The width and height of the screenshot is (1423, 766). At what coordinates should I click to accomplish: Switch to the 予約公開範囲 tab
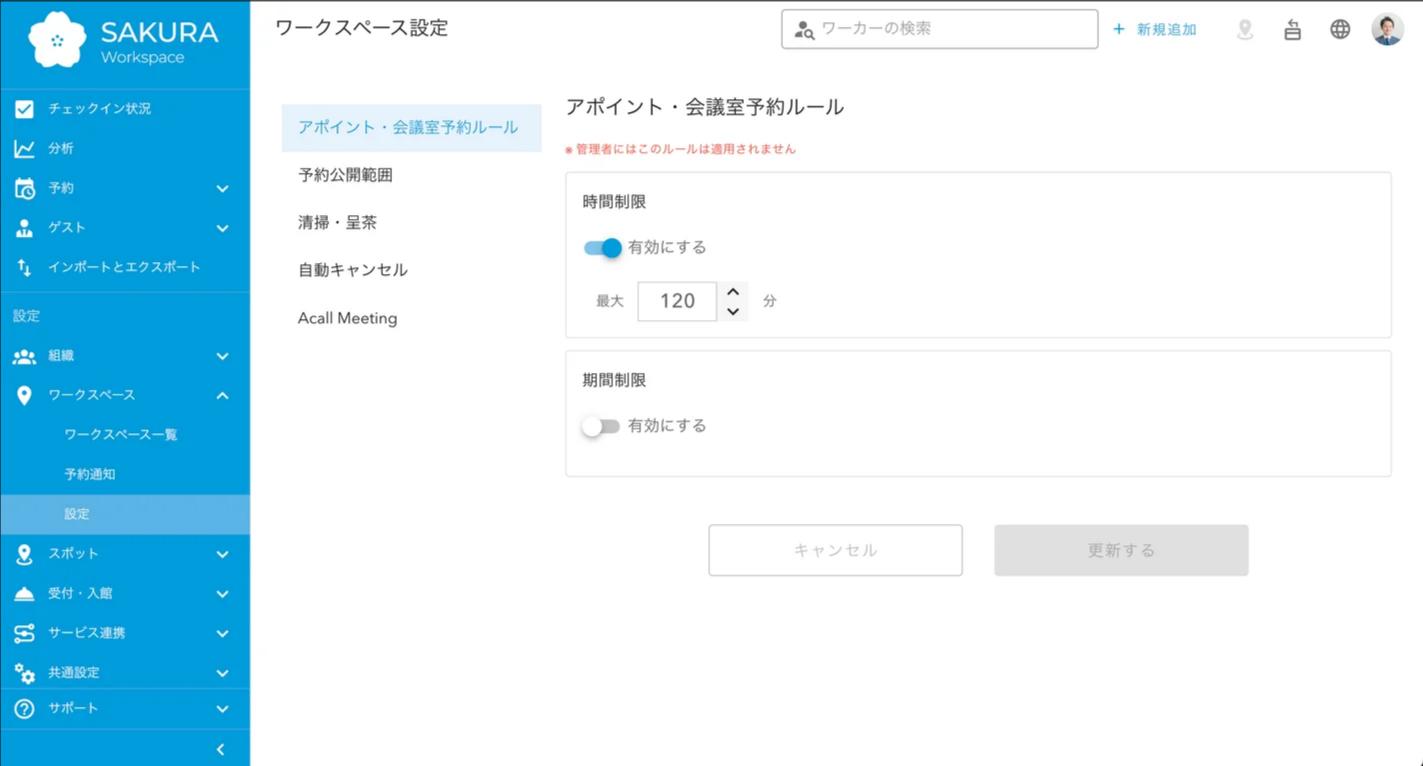point(345,175)
